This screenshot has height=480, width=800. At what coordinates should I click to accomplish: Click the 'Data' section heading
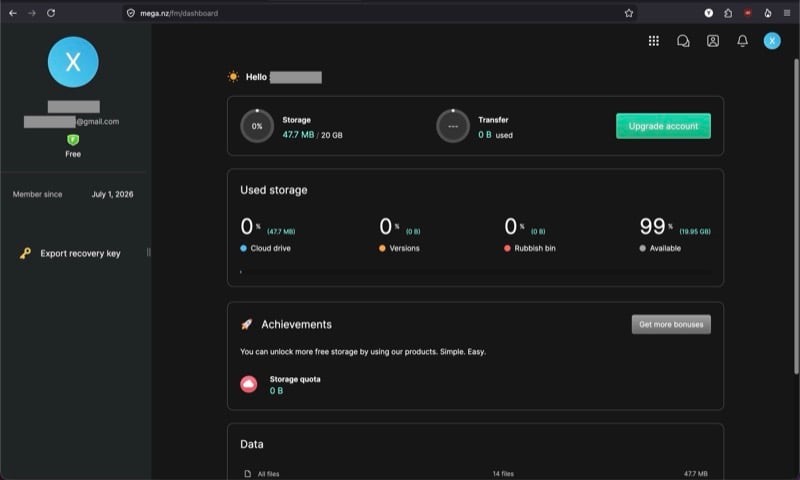[x=252, y=444]
